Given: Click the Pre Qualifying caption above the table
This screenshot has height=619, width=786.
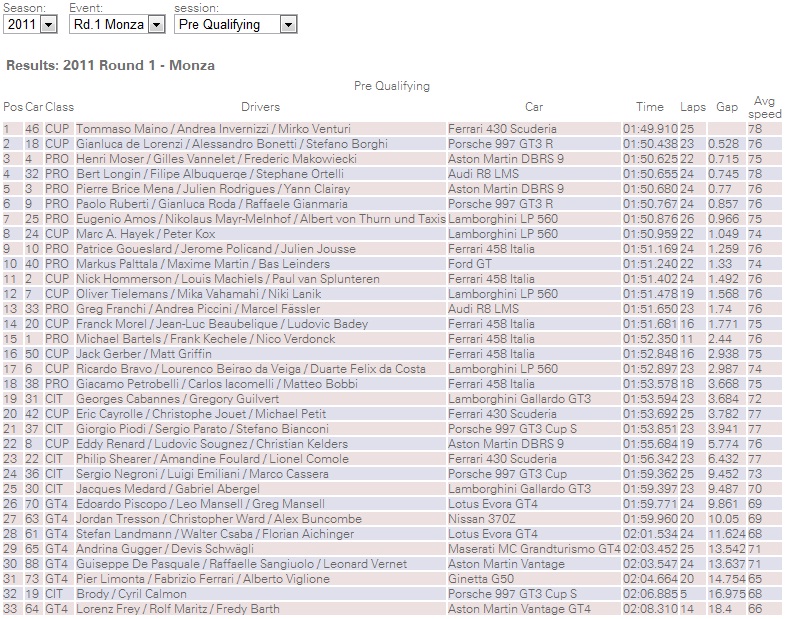Looking at the screenshot, I should click(x=392, y=86).
